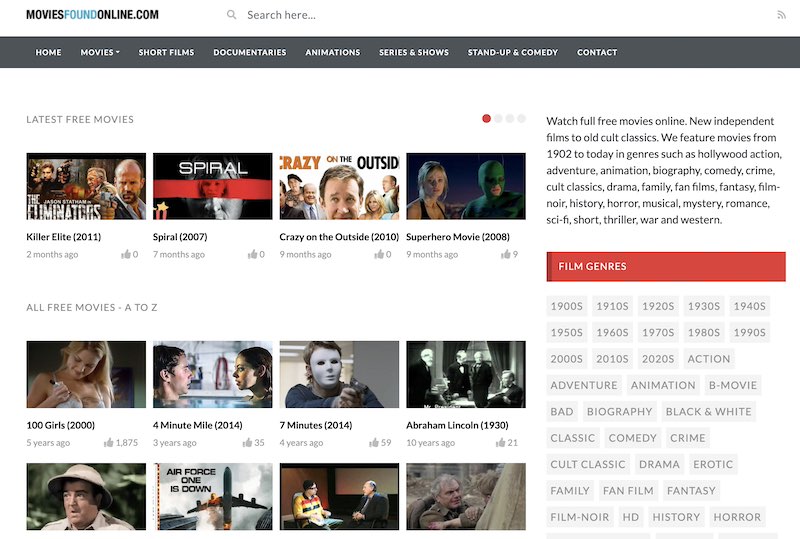This screenshot has height=539, width=800.
Task: Click the 7 Minutes masked man thumbnail
Action: pos(339,374)
